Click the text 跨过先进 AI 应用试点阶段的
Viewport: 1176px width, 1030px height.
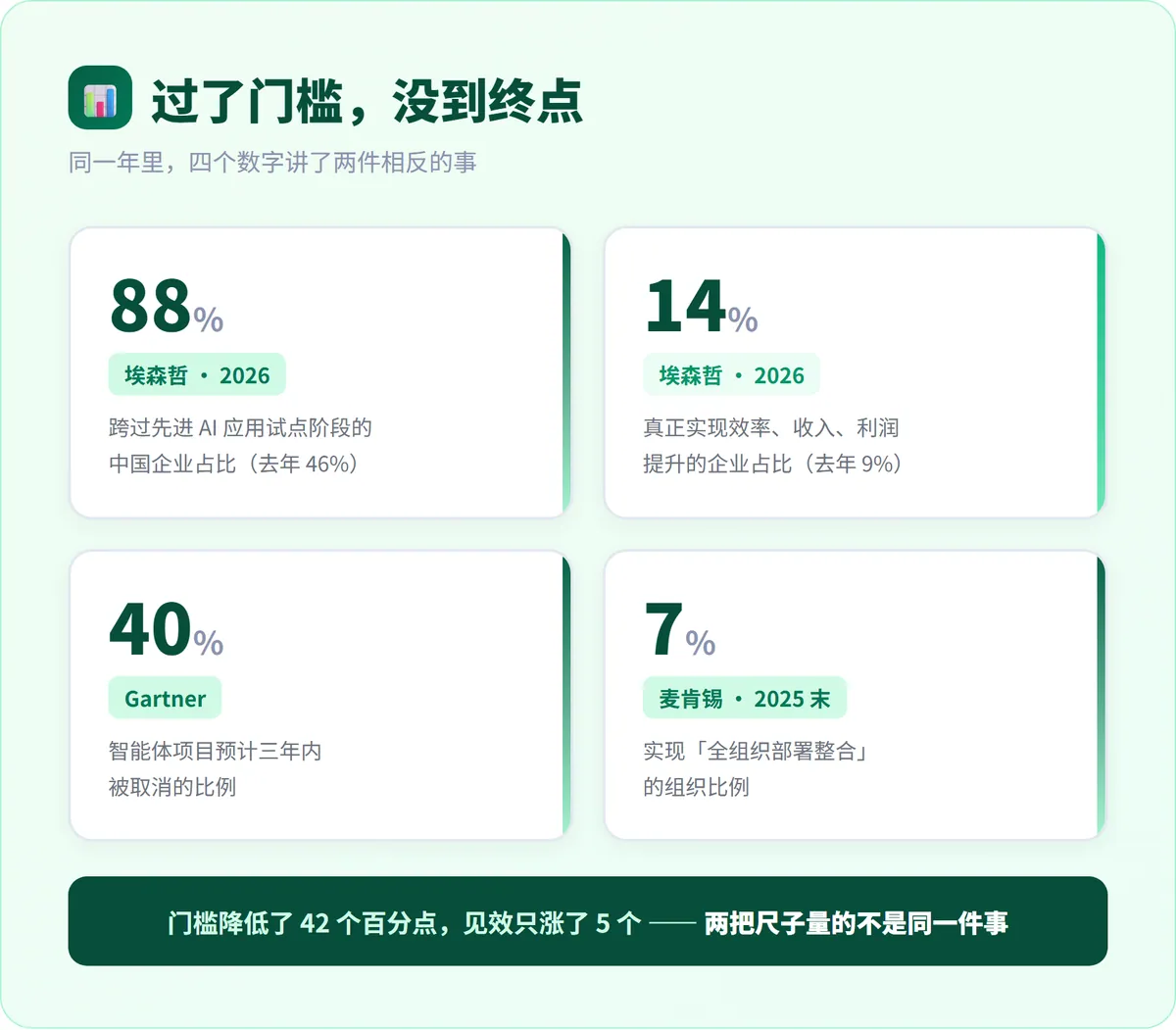tap(240, 427)
